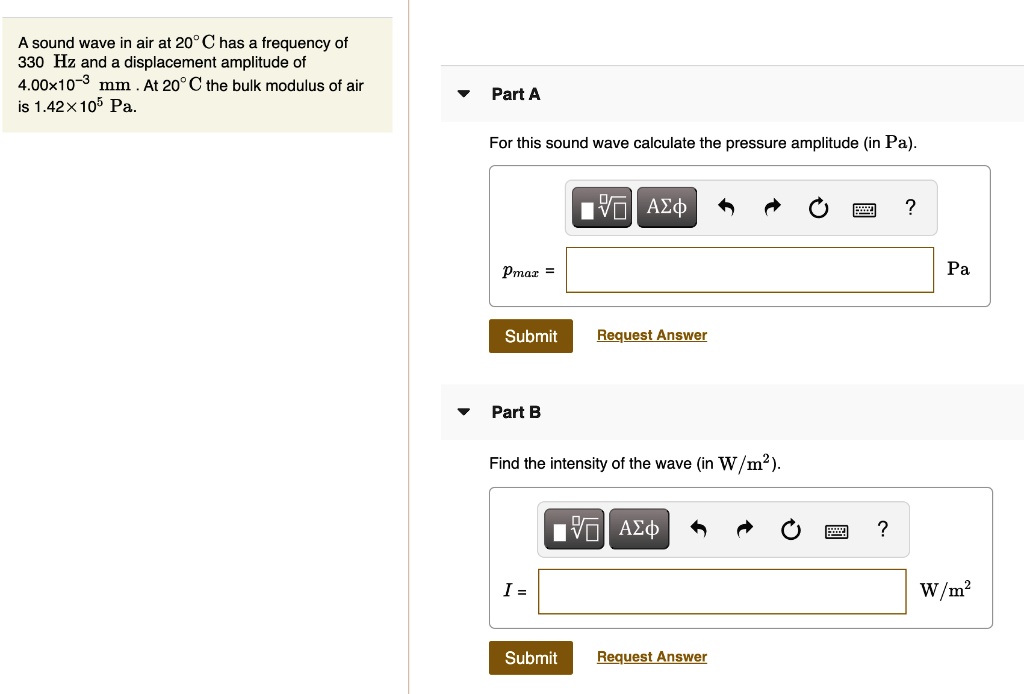Open the Greek symbols menu in Part B
1024x694 pixels.
[639, 529]
